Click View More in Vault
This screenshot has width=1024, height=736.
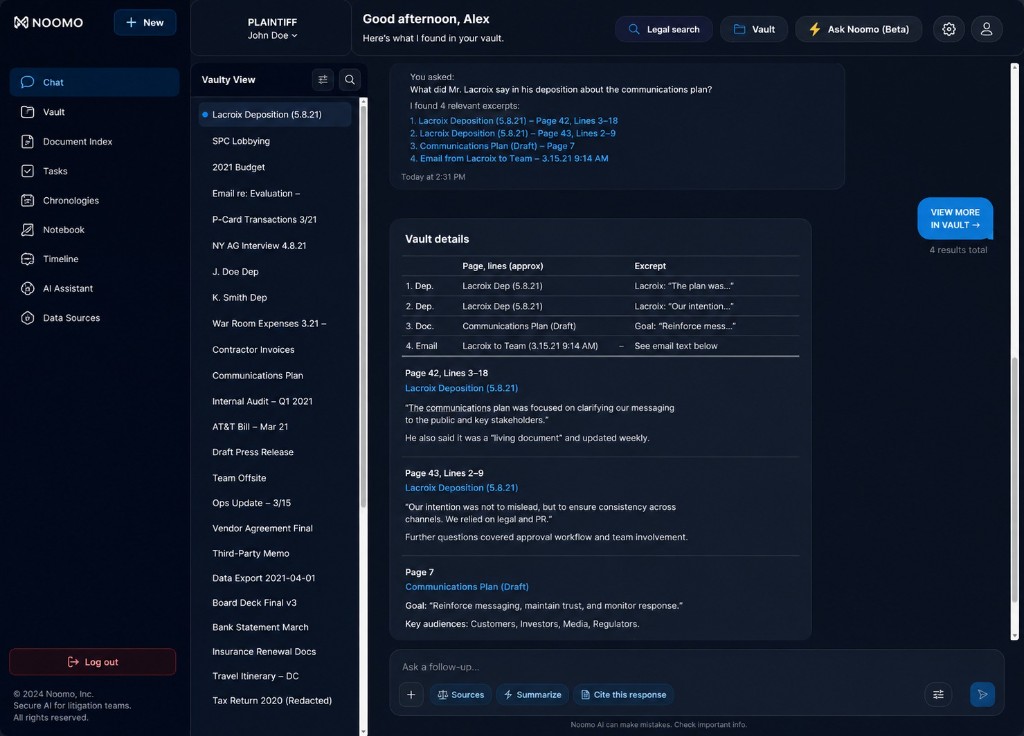pos(955,218)
